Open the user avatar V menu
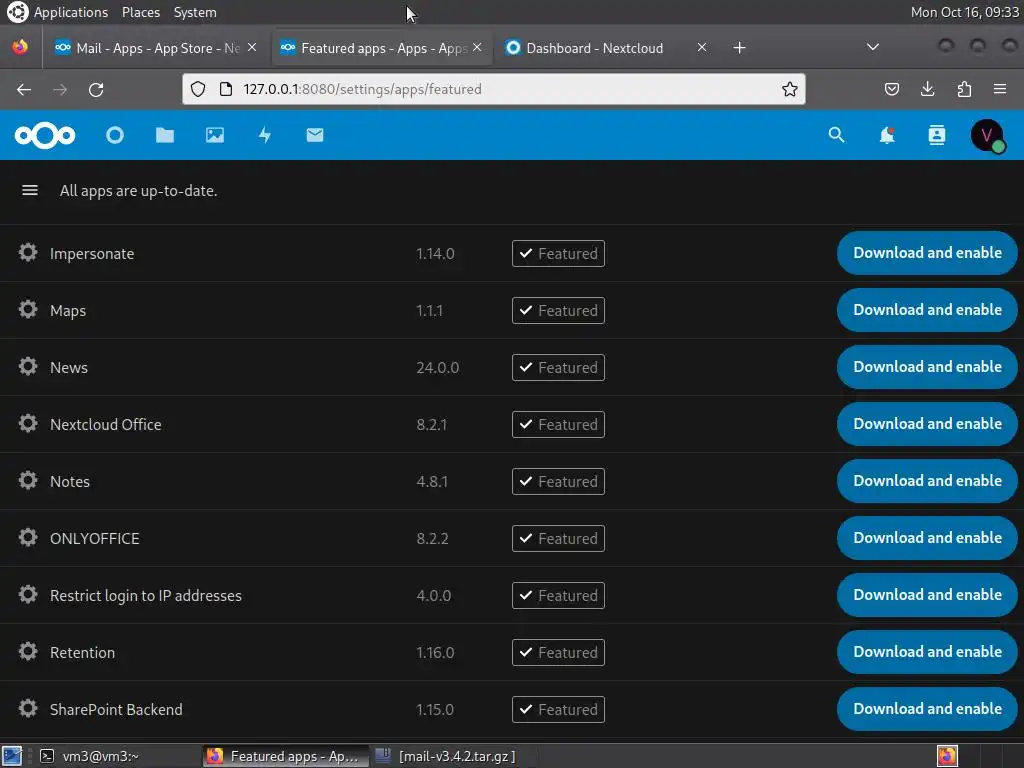This screenshot has width=1024, height=768. (987, 135)
